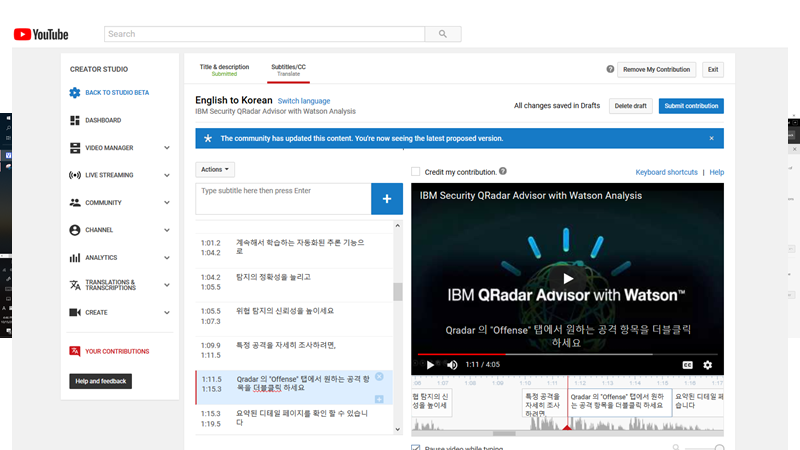Select the 1:15.3 subtitle line
The image size is (800, 450).
[x=294, y=418]
